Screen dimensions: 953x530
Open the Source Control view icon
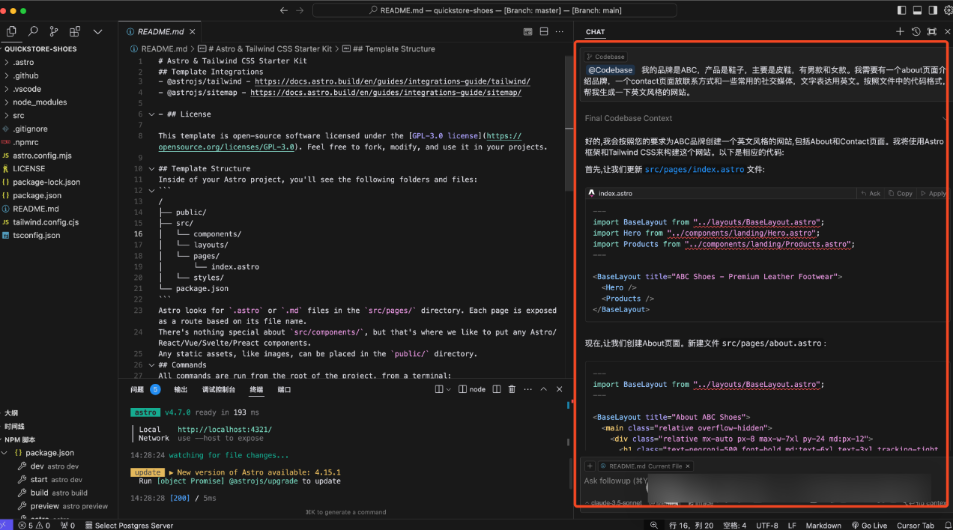click(x=54, y=31)
